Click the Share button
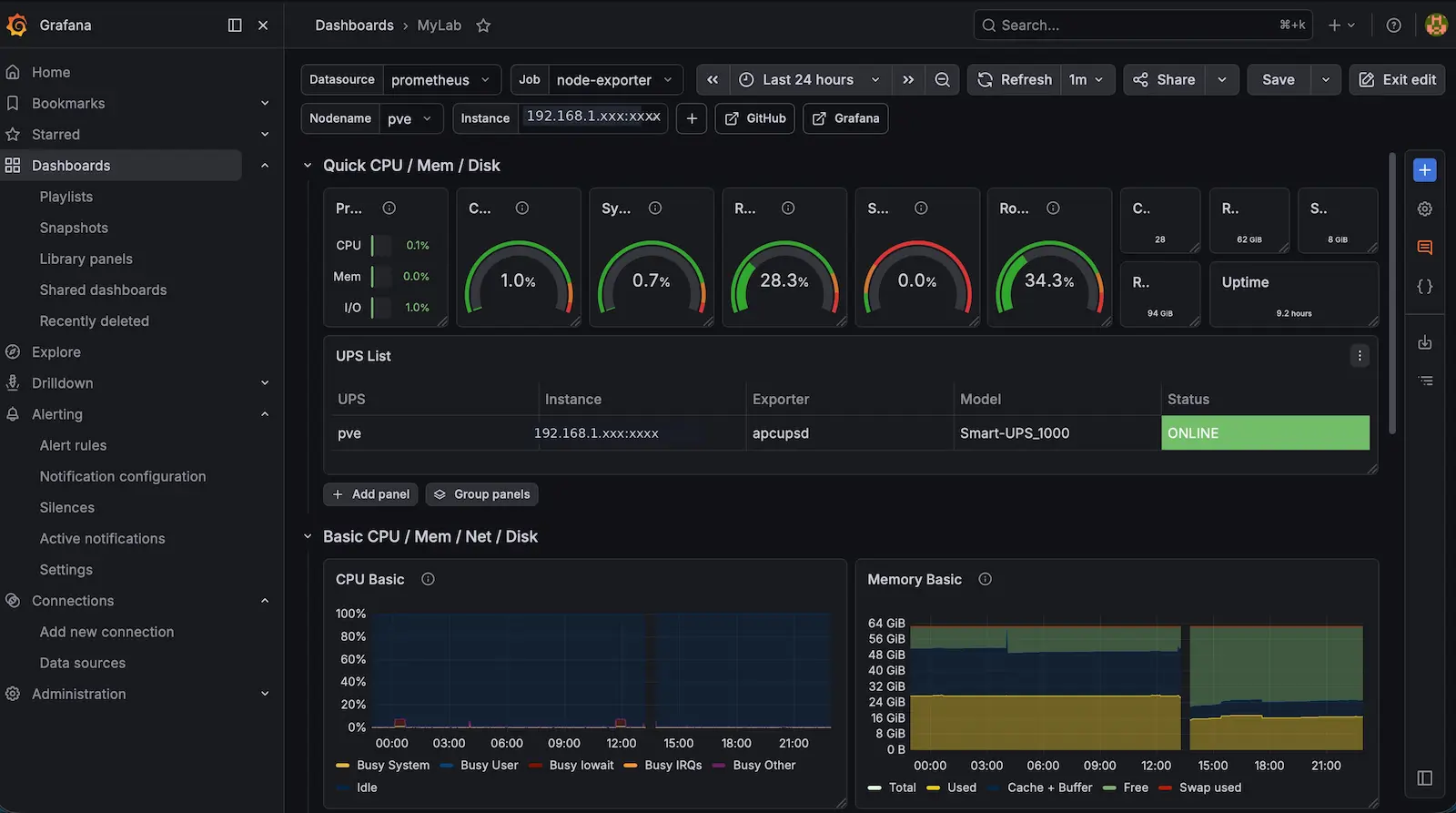 click(x=1165, y=80)
